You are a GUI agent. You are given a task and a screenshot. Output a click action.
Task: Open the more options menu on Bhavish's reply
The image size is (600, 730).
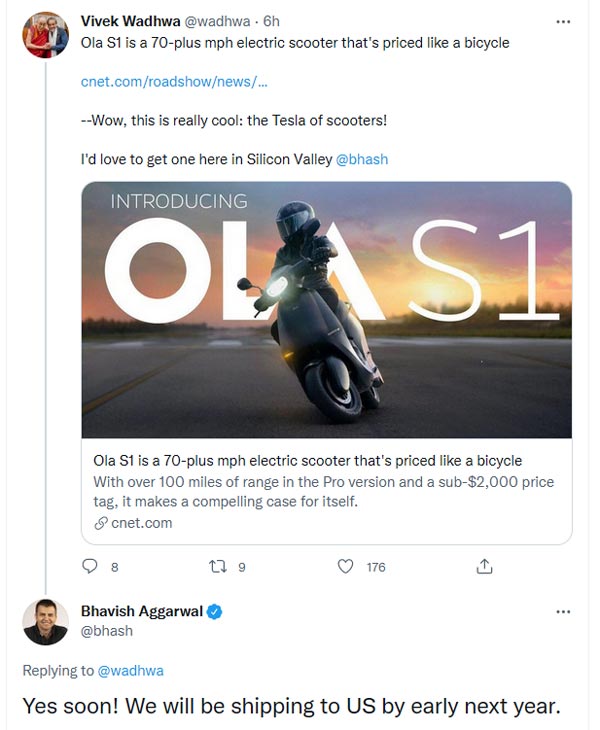point(563,611)
